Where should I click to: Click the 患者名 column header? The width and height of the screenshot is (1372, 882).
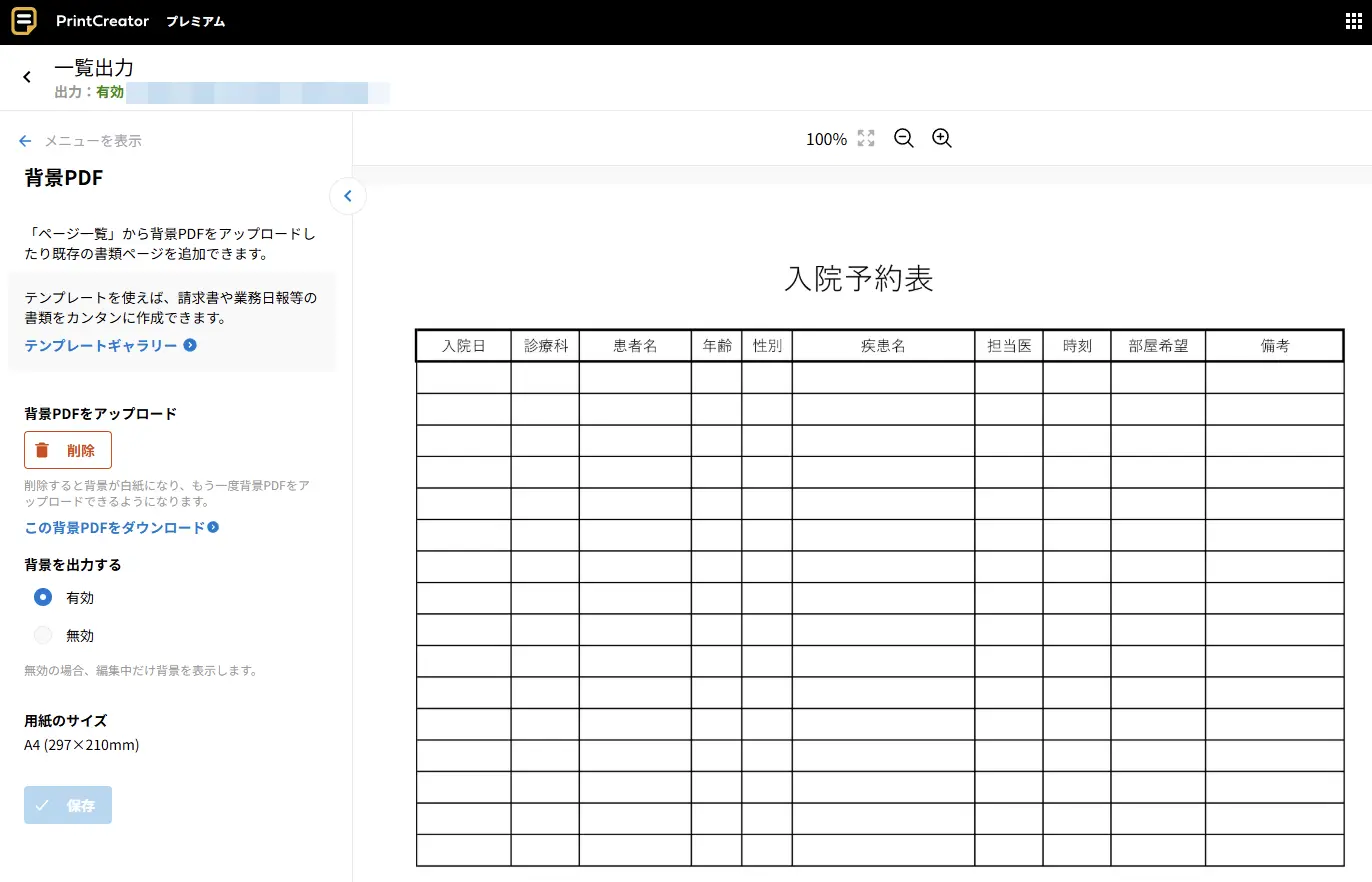tap(635, 346)
